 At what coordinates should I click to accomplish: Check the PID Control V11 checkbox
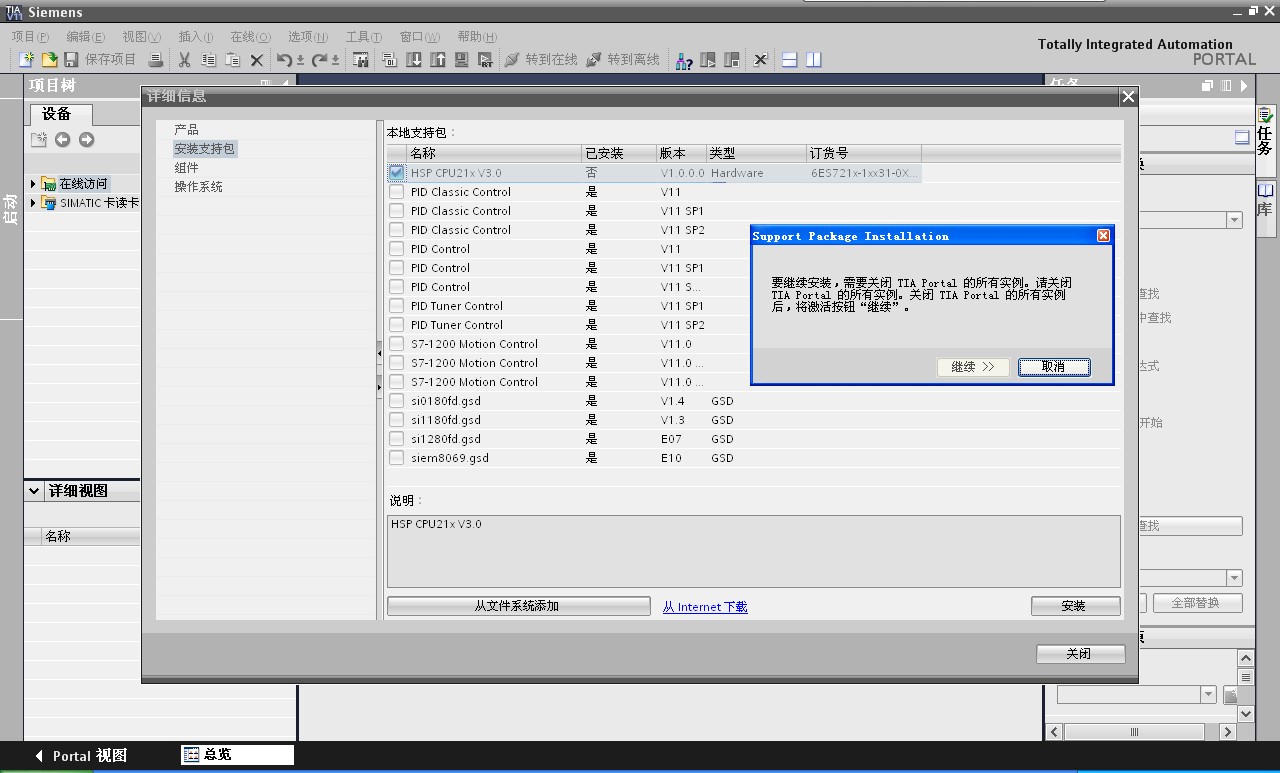[397, 249]
